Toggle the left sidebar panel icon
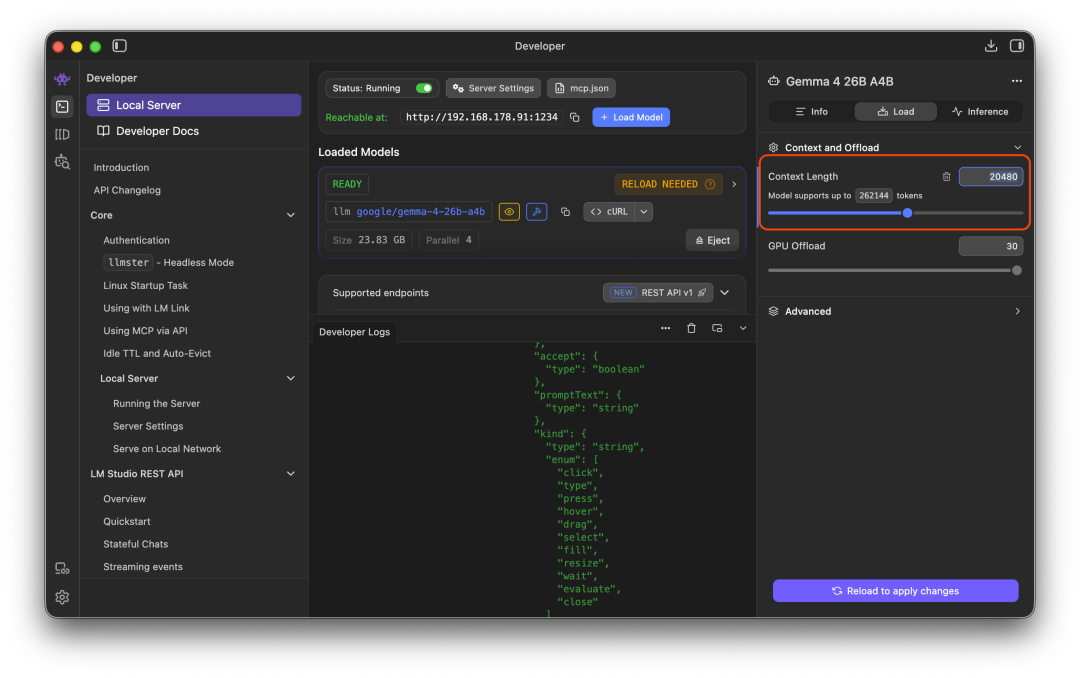Image resolution: width=1080 pixels, height=678 pixels. point(119,46)
